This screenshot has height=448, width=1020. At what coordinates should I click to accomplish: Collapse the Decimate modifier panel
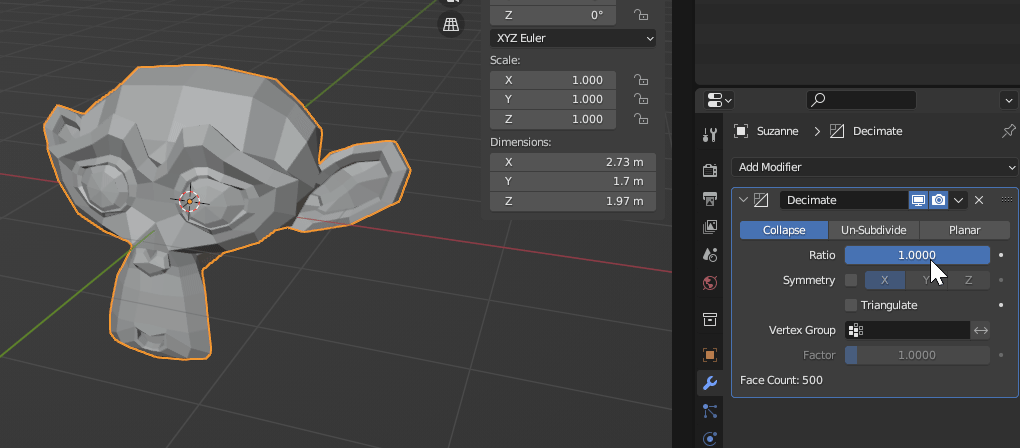pyautogui.click(x=744, y=200)
